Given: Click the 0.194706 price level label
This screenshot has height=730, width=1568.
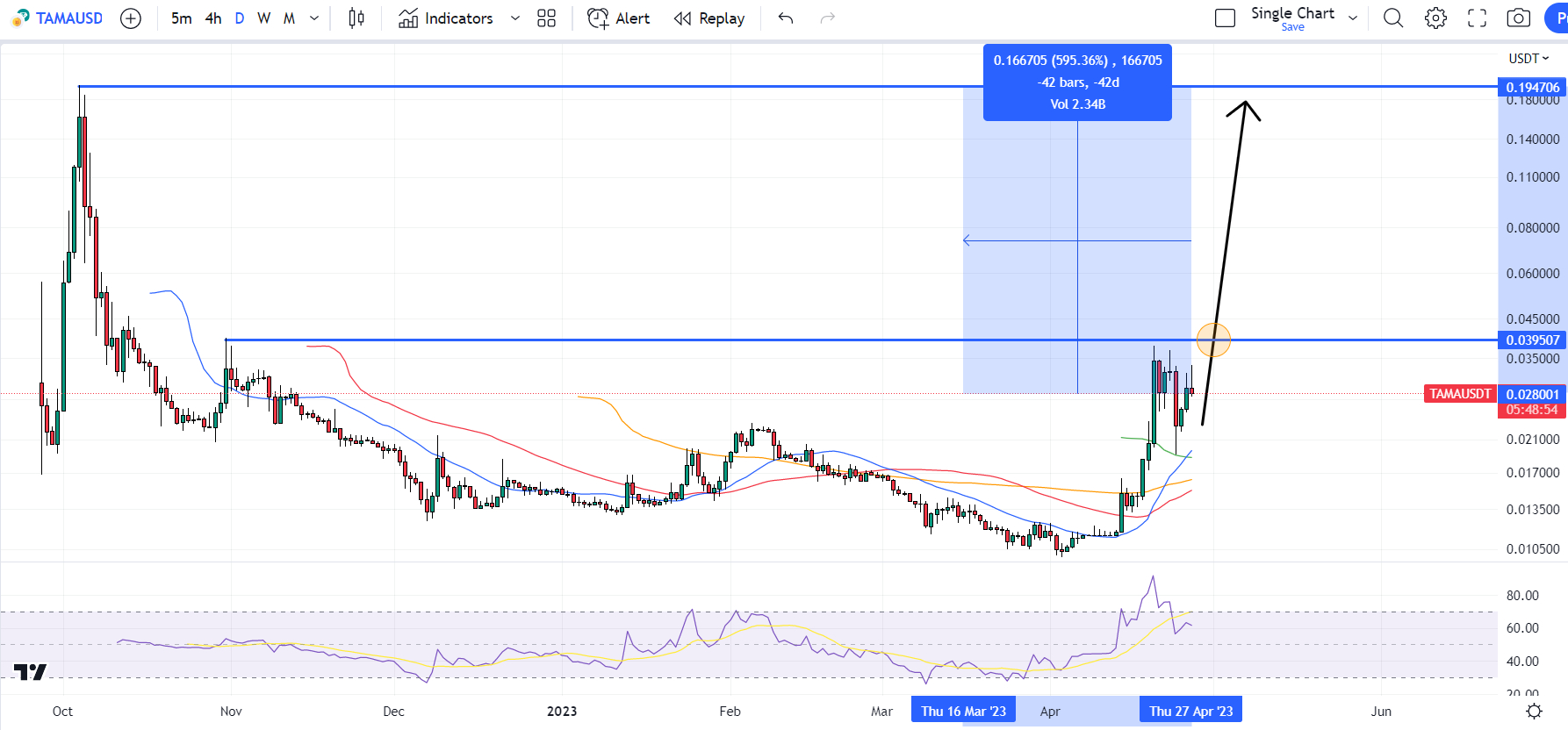Looking at the screenshot, I should [x=1533, y=87].
